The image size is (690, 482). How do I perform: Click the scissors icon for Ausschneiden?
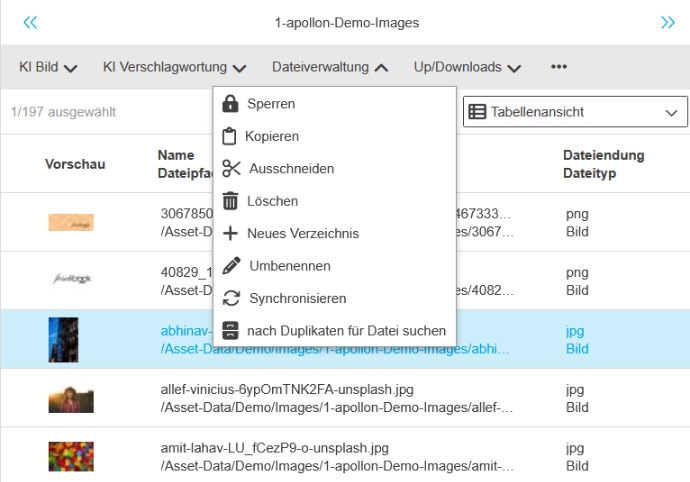(x=232, y=168)
